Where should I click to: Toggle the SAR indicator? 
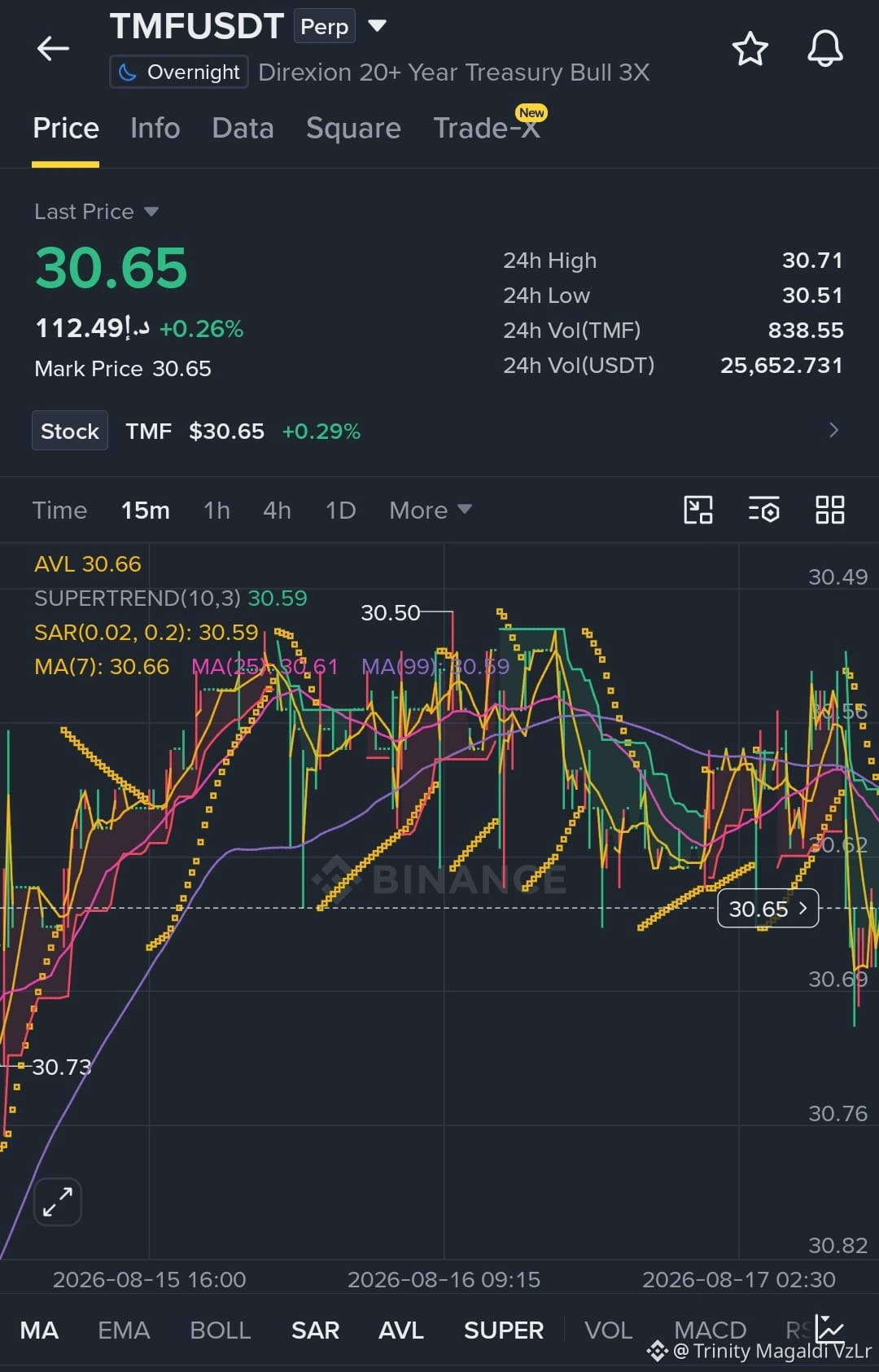point(315,1330)
